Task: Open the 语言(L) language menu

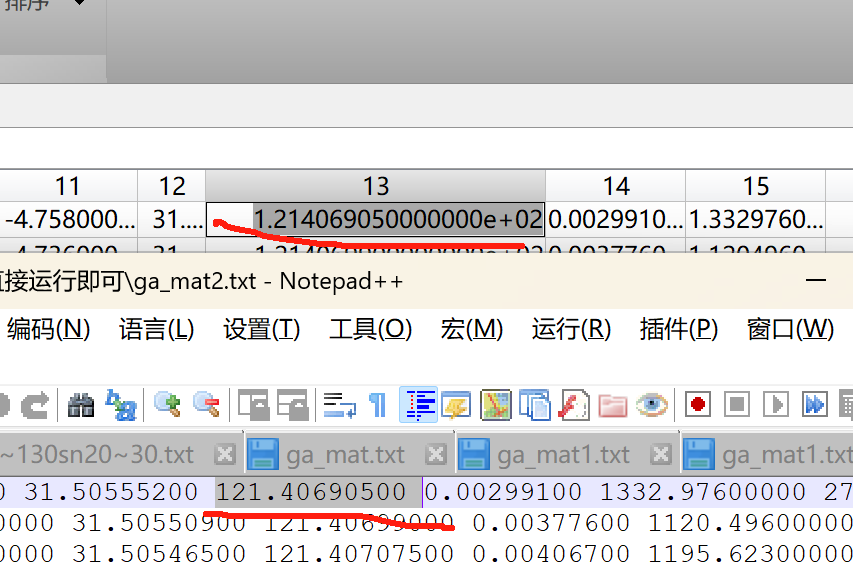Action: tap(157, 330)
